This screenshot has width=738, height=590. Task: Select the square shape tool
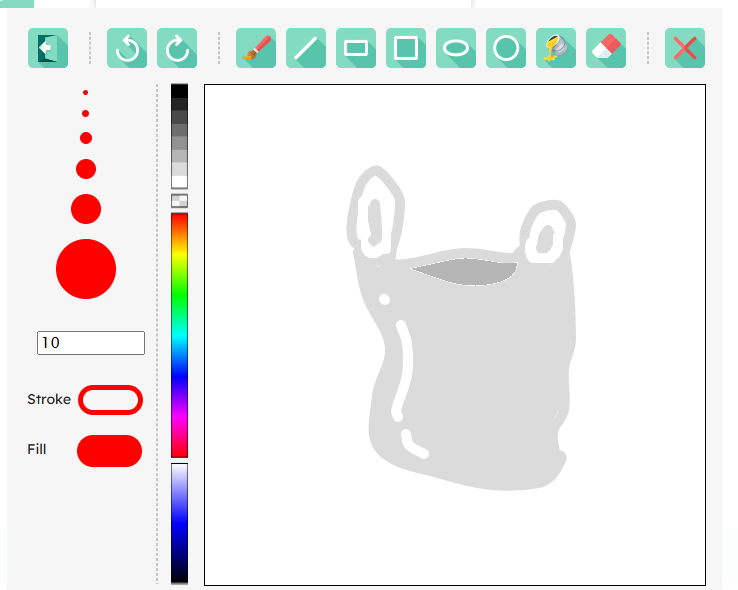(x=406, y=48)
